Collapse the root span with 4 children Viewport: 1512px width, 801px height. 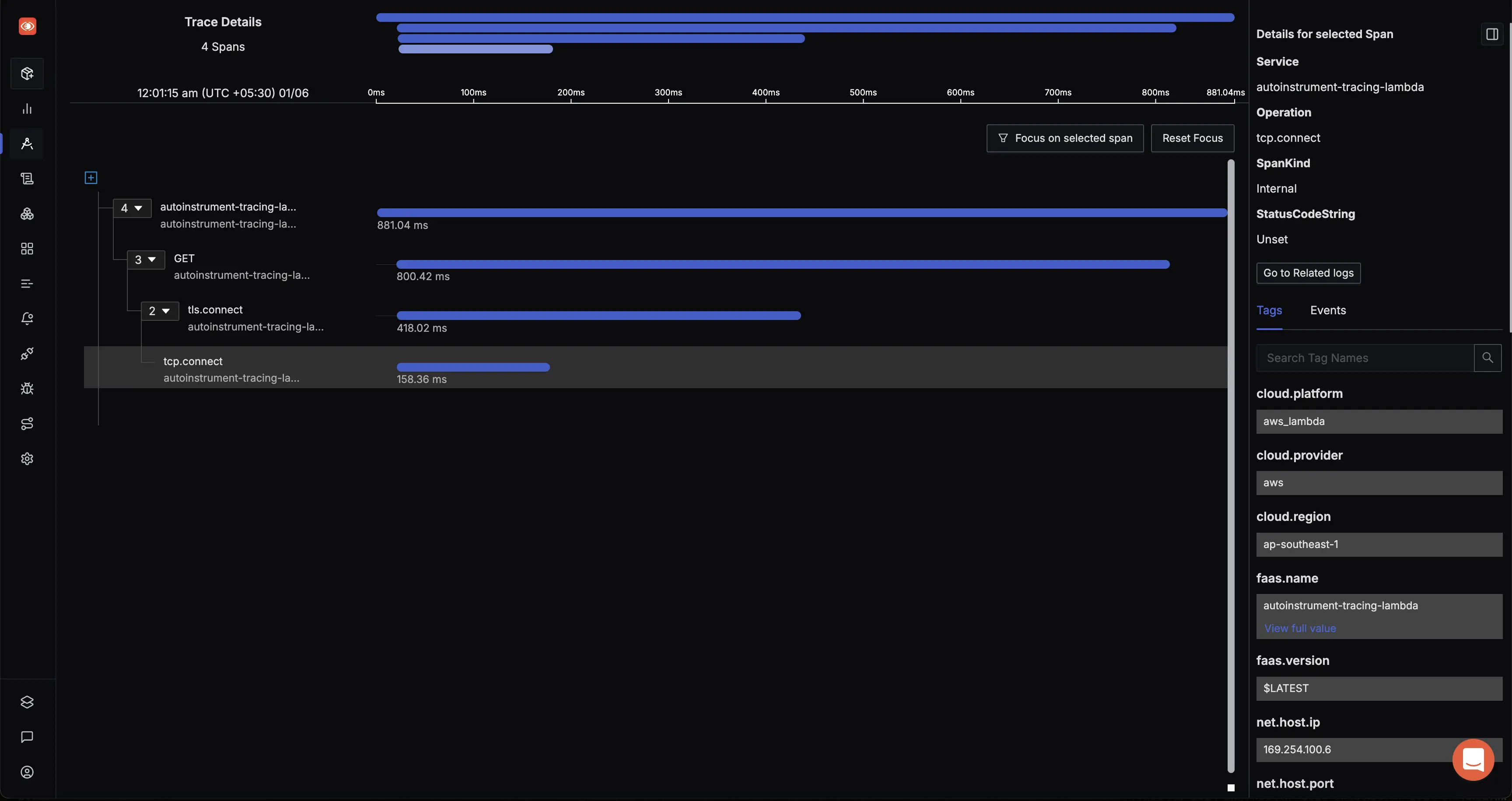[132, 208]
